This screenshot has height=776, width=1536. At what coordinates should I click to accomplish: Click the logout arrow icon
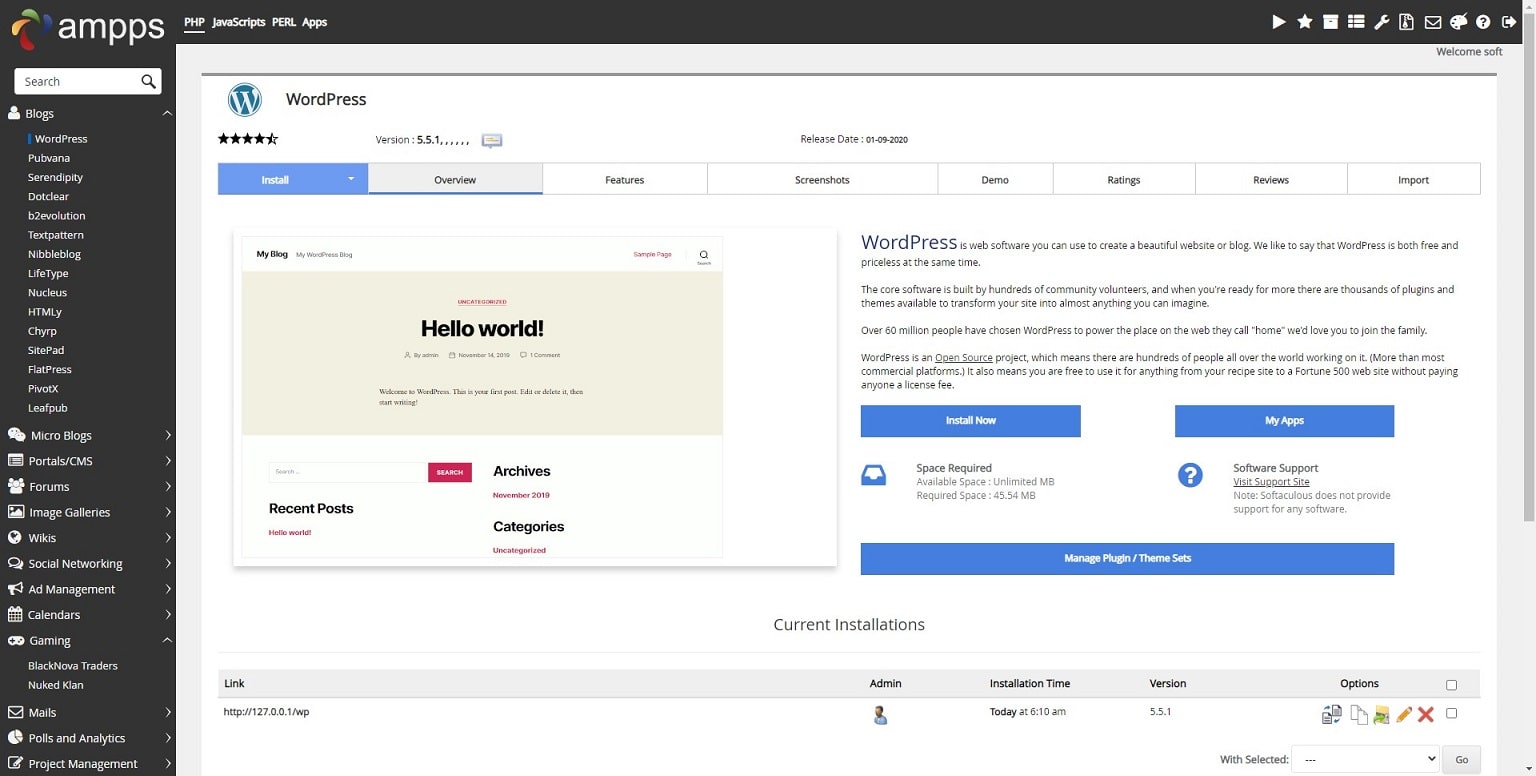coord(1509,22)
